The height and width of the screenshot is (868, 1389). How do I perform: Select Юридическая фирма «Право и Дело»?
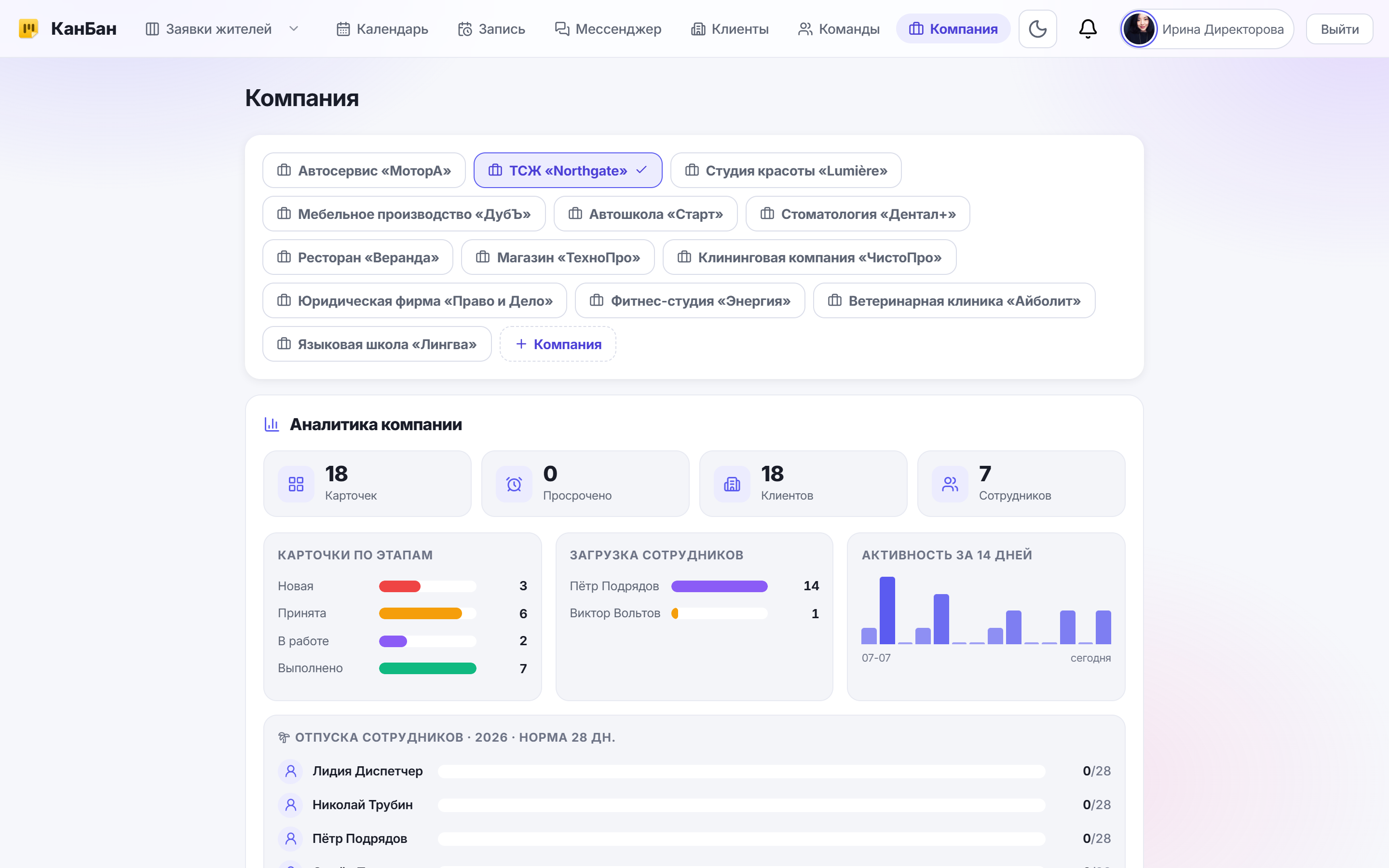tap(414, 300)
